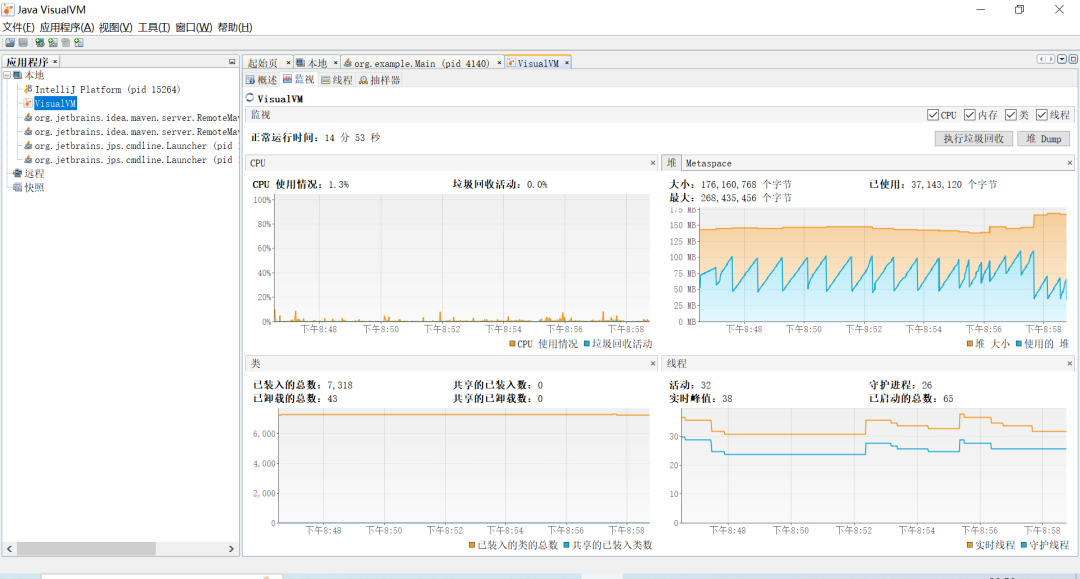Screen dimensions: 1080x579
Task: Uncheck the CPU checkbox
Action: (x=933, y=115)
